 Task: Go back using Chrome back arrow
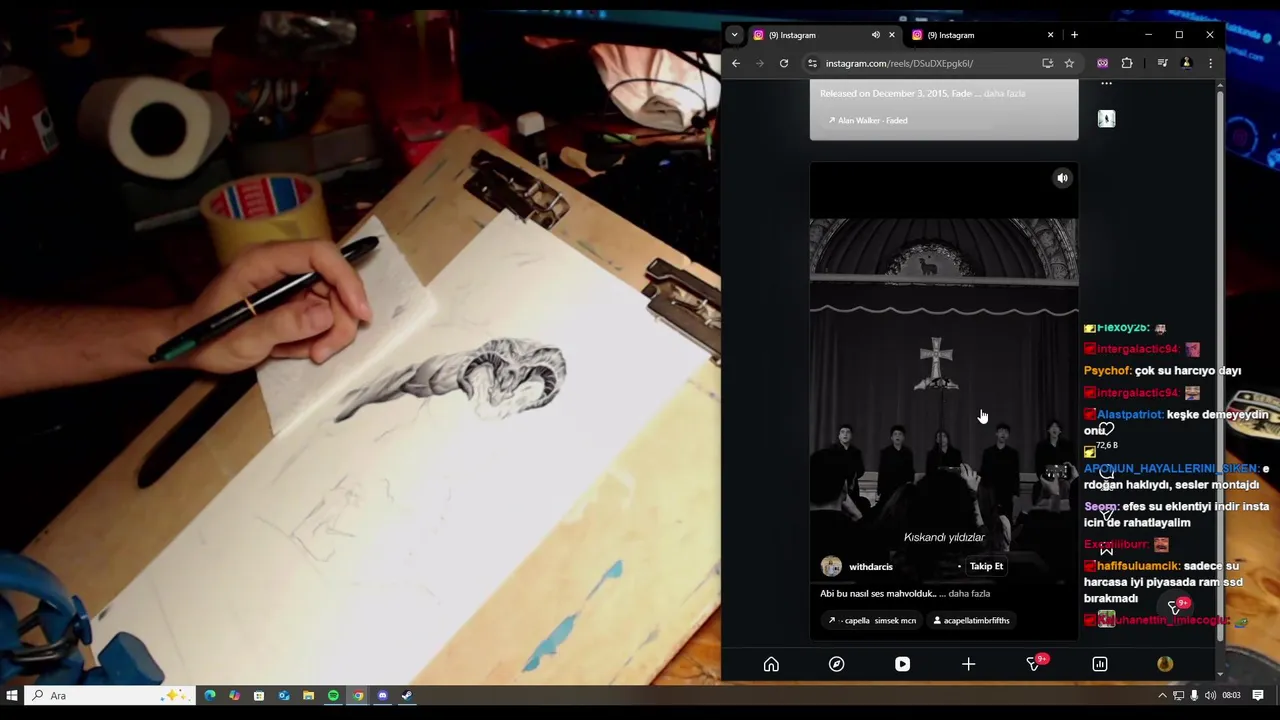736,63
